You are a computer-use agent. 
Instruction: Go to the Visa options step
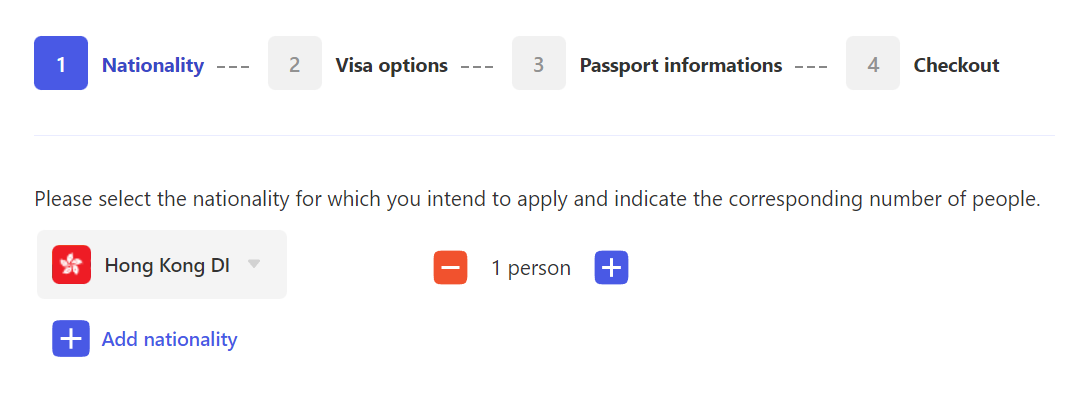point(391,65)
